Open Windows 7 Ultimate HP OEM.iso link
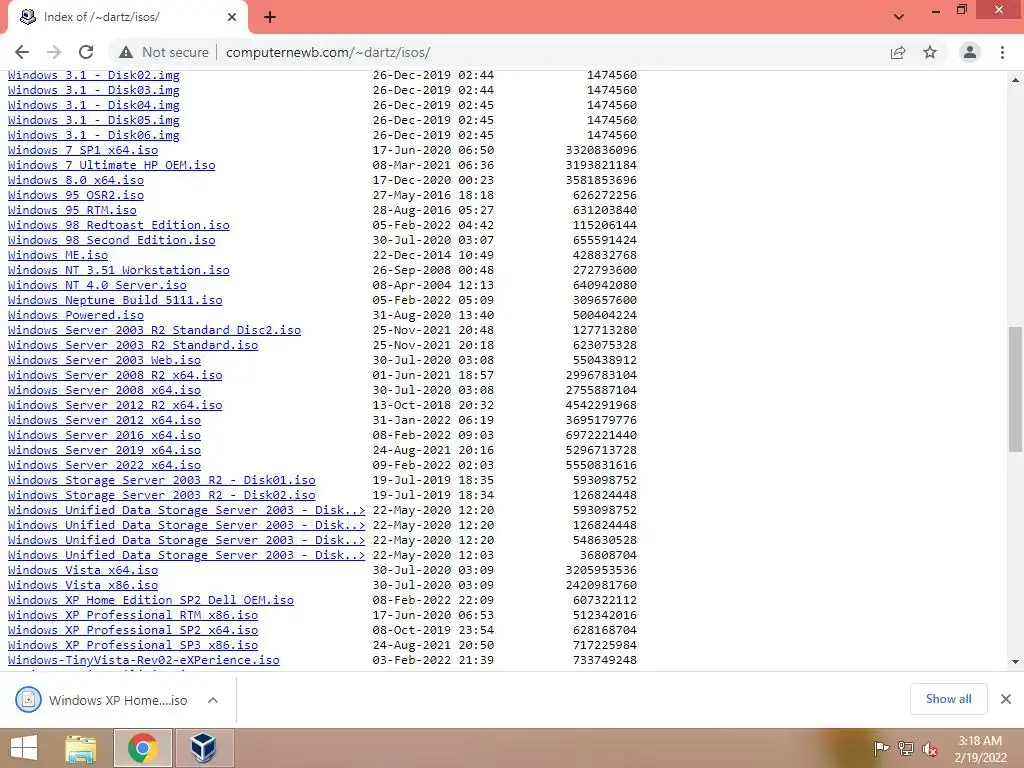 [x=112, y=165]
